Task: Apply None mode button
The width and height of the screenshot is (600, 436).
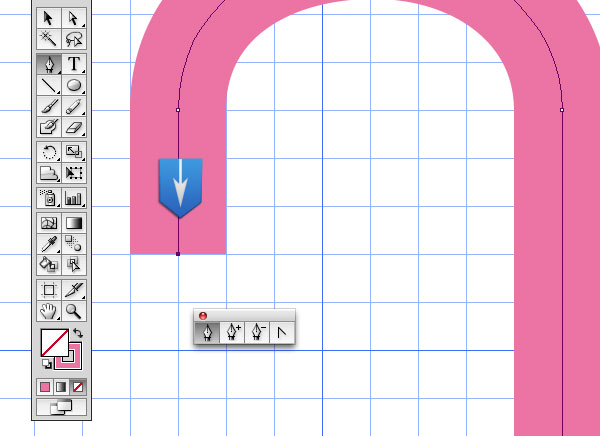Action: coord(78,387)
